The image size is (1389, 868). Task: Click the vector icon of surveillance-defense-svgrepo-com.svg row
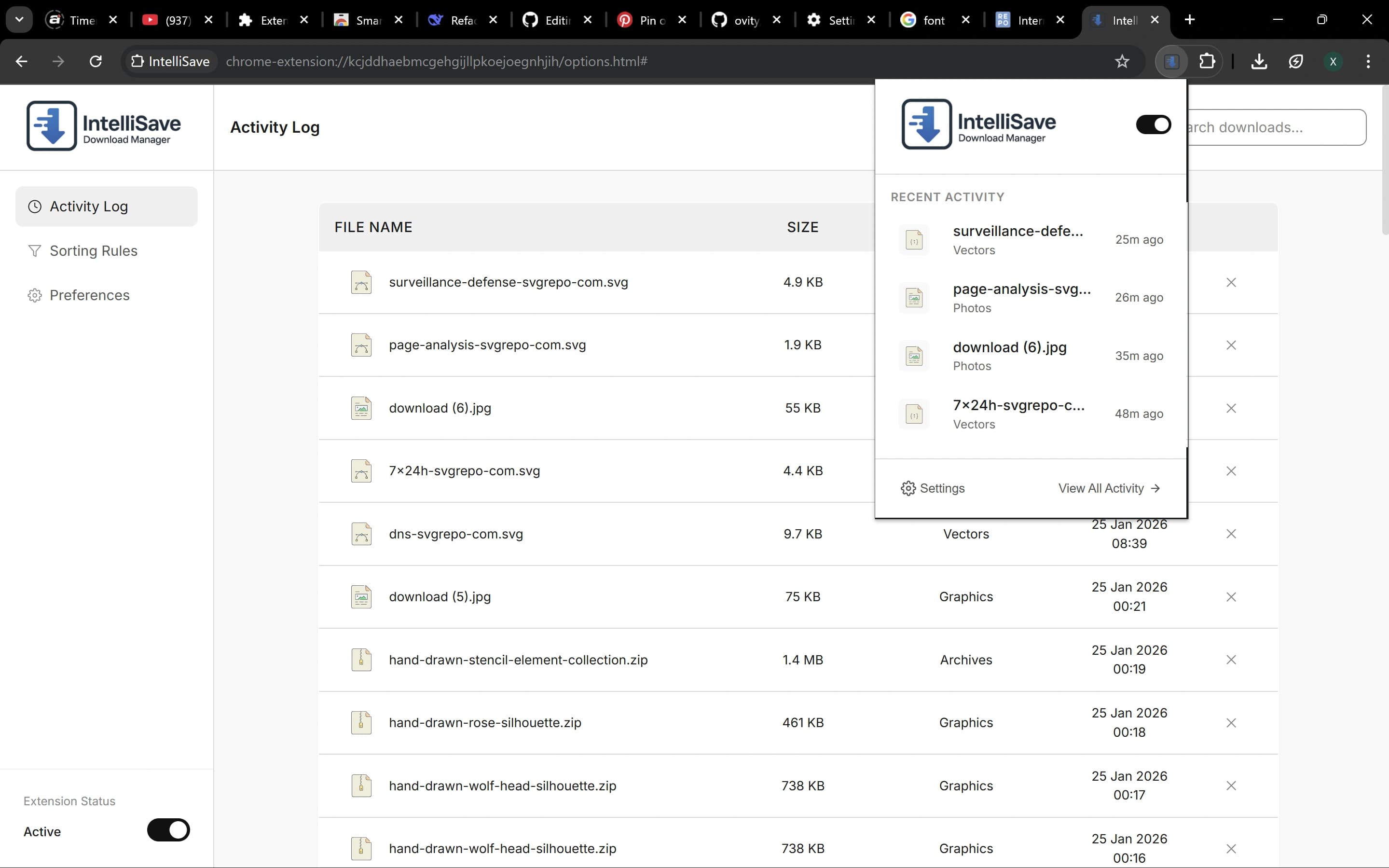(361, 282)
